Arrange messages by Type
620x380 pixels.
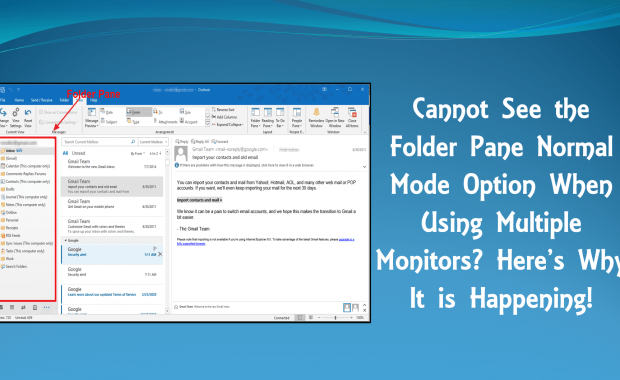tap(133, 121)
